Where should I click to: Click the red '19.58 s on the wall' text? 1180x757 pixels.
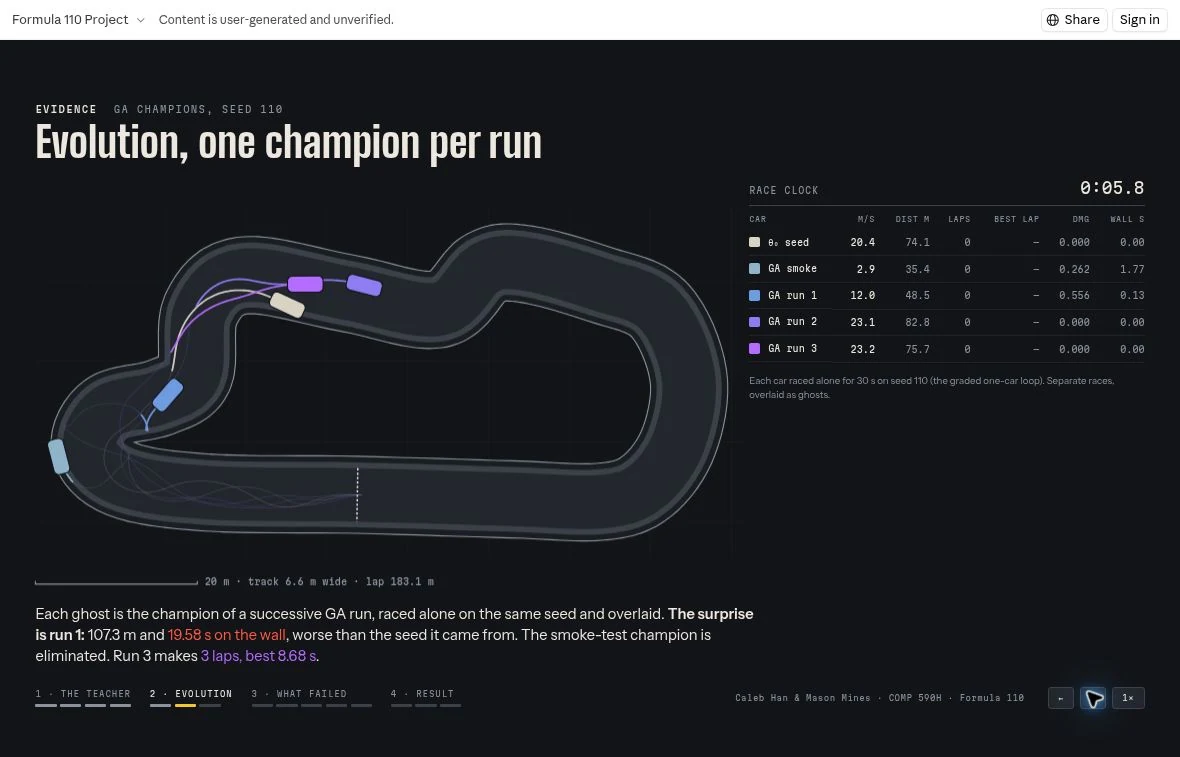coord(227,634)
